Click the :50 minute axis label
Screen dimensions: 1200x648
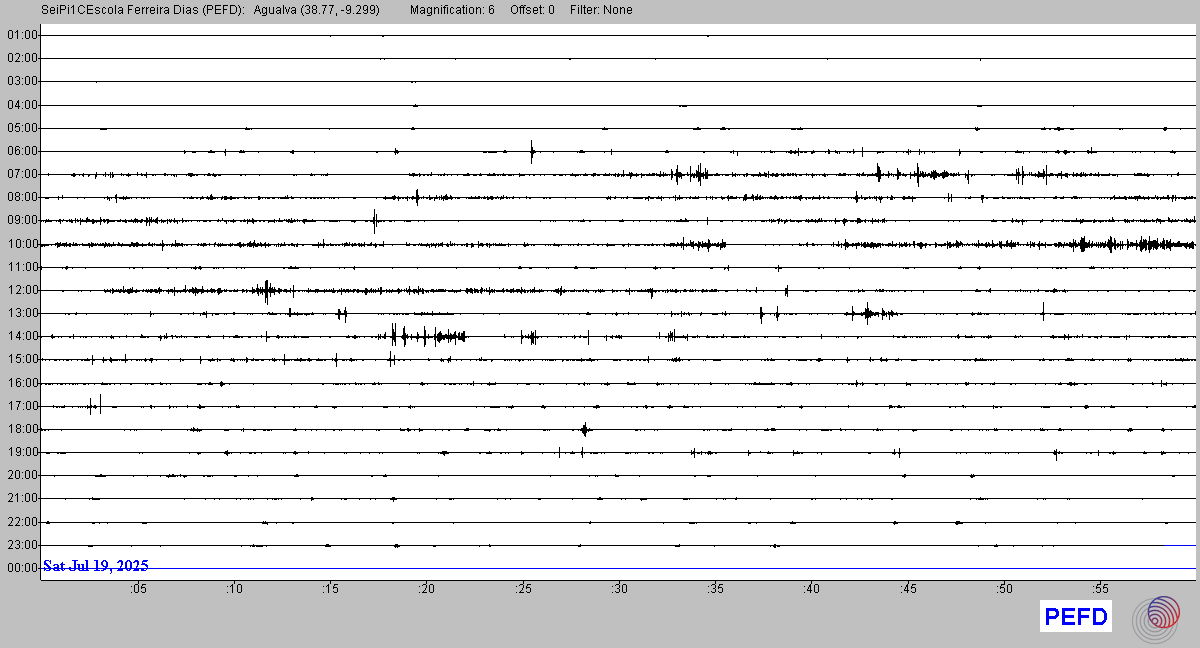pos(1004,589)
